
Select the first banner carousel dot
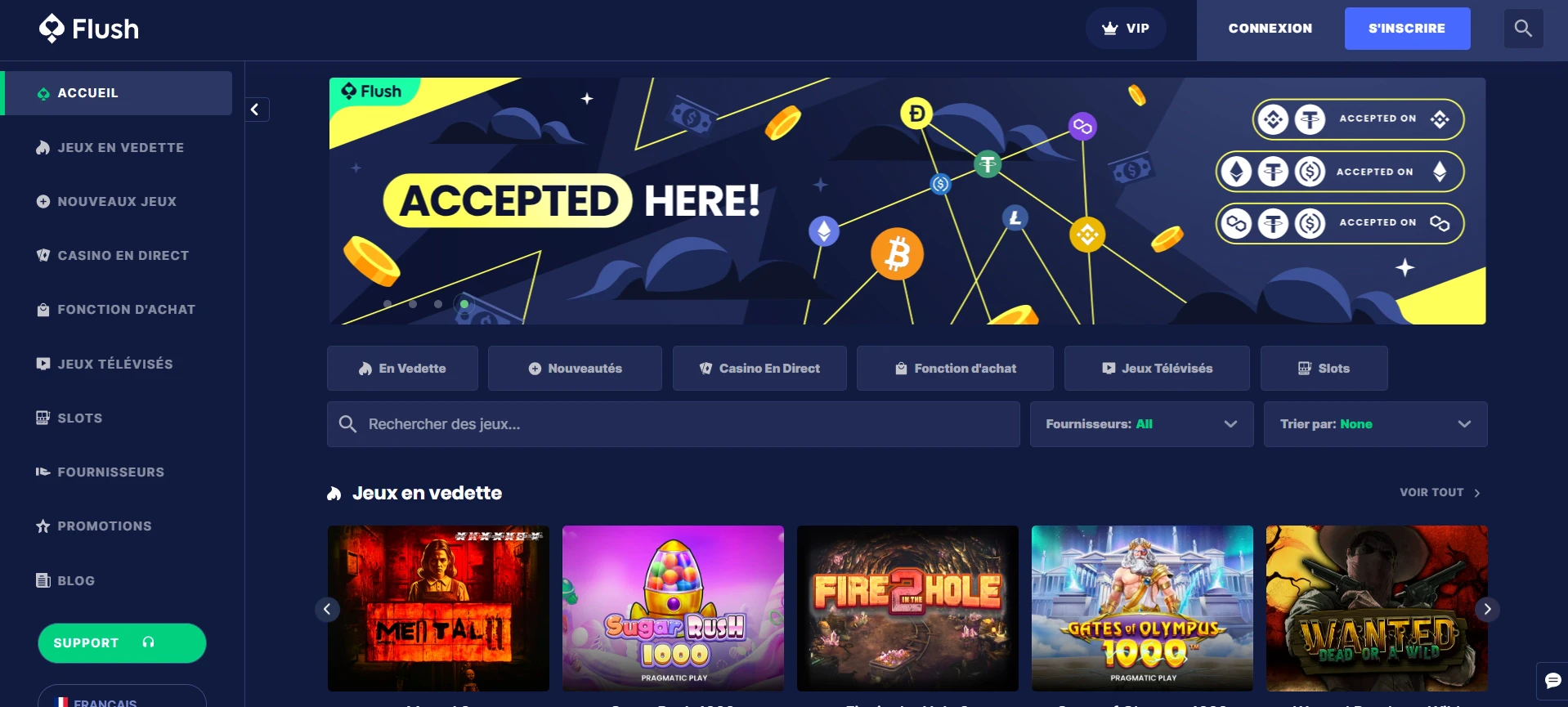coord(388,304)
